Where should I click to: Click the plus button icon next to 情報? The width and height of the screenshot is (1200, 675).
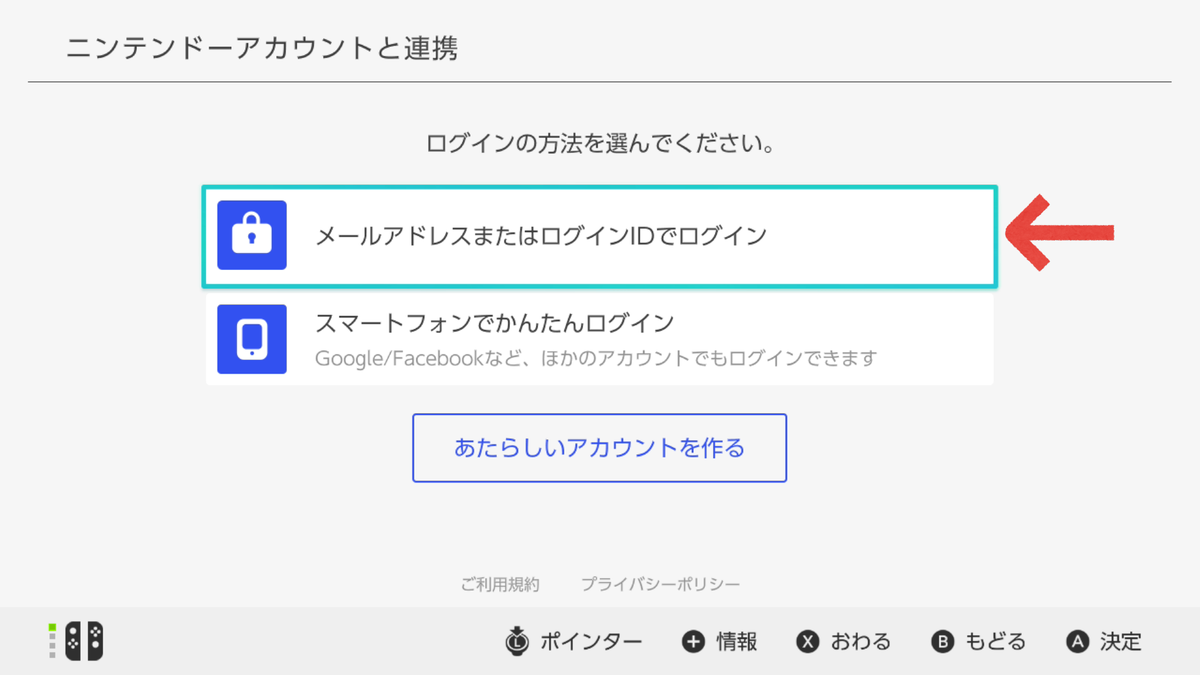point(695,641)
